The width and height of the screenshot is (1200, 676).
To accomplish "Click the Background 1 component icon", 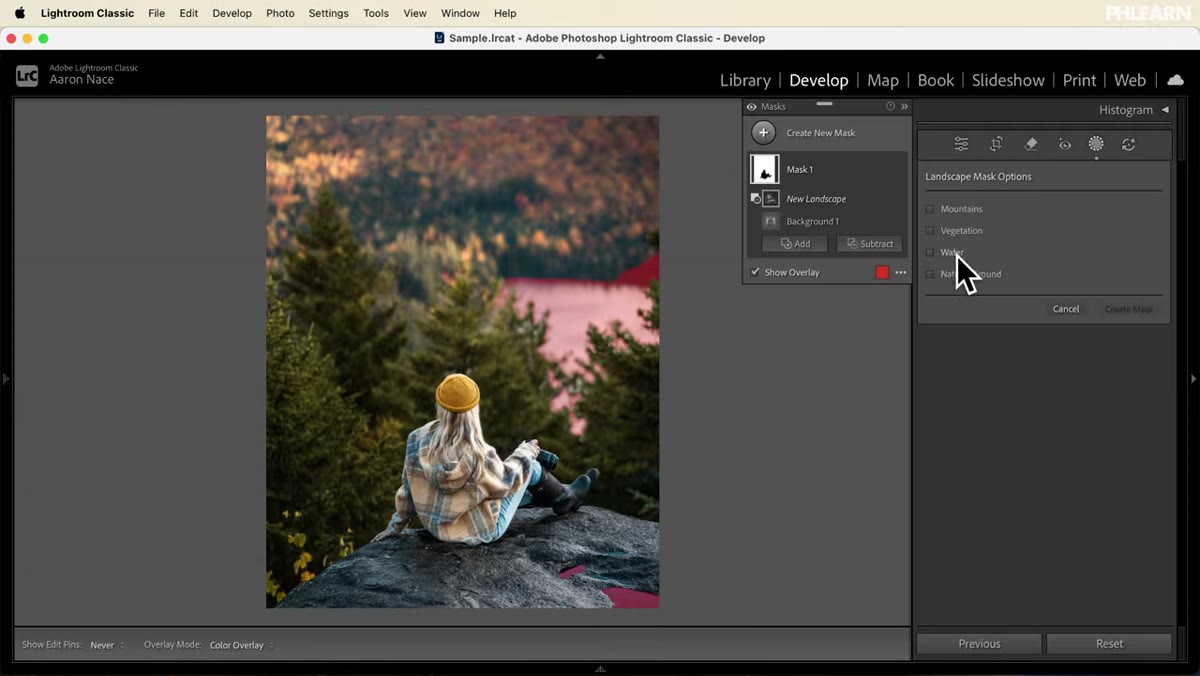I will pyautogui.click(x=771, y=221).
